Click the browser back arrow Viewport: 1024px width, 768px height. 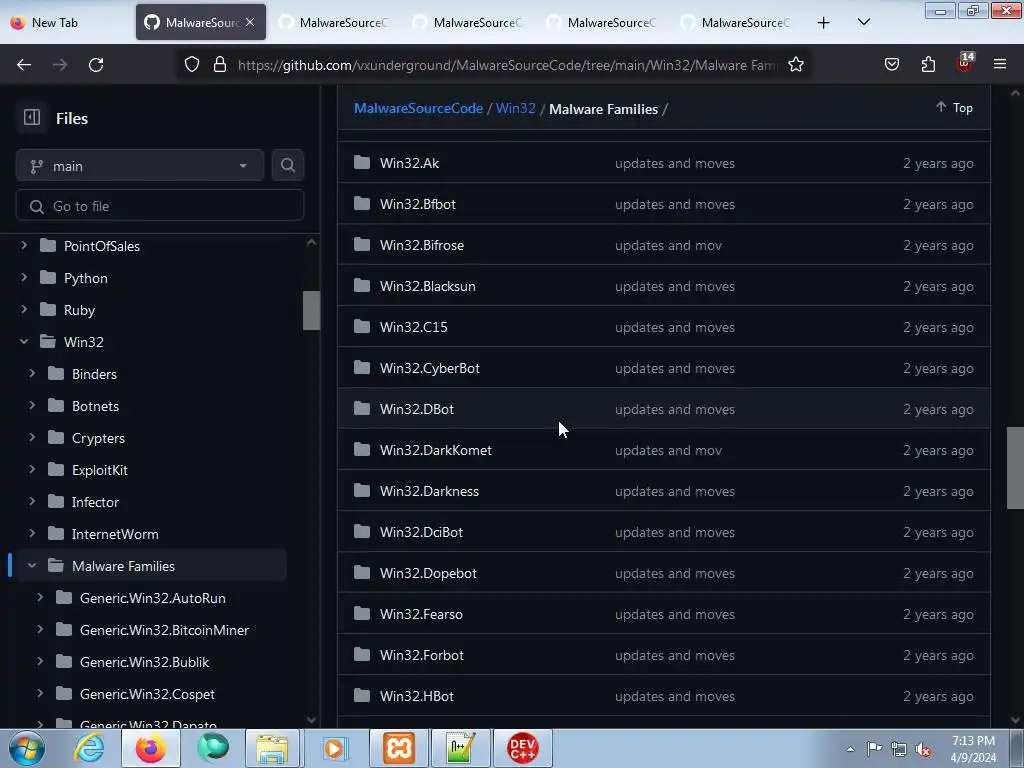24,65
